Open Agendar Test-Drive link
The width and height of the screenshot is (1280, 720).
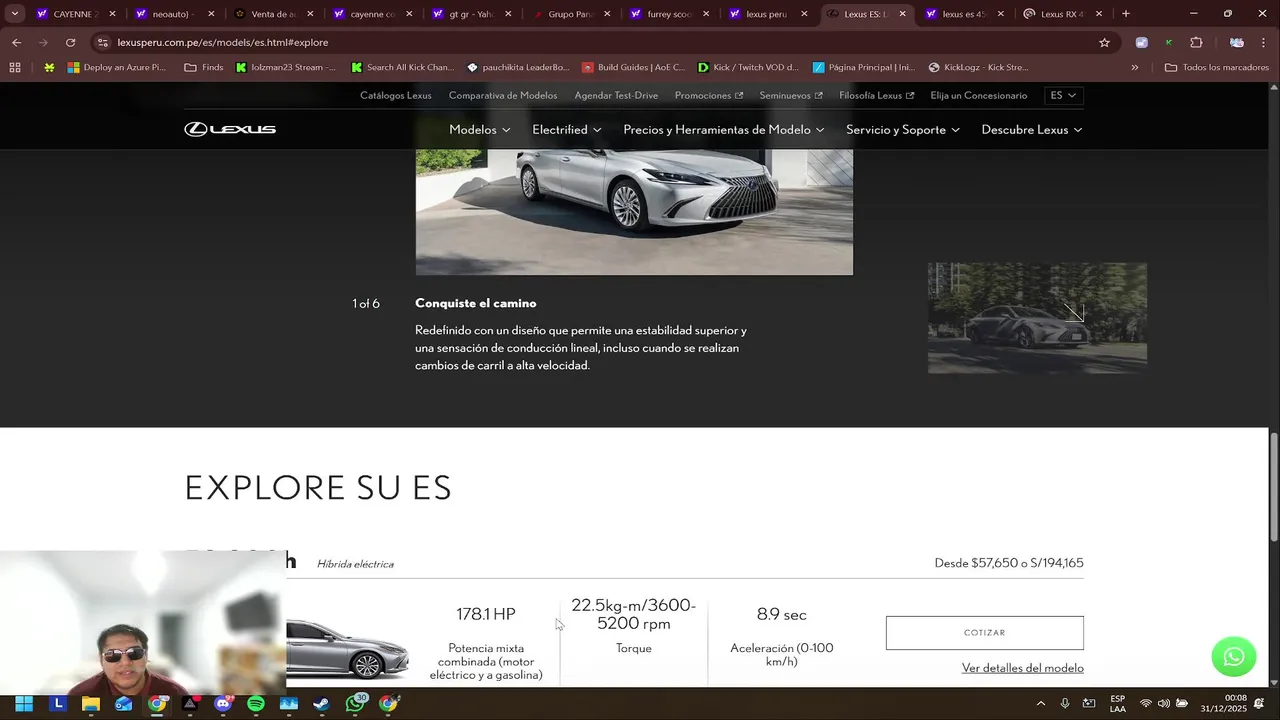pos(616,95)
